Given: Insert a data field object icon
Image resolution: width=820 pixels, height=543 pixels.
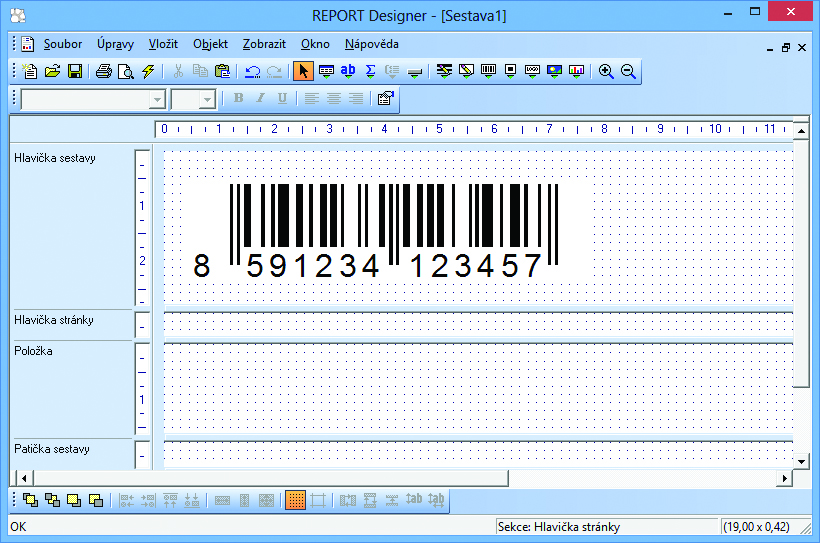Looking at the screenshot, I should (326, 71).
